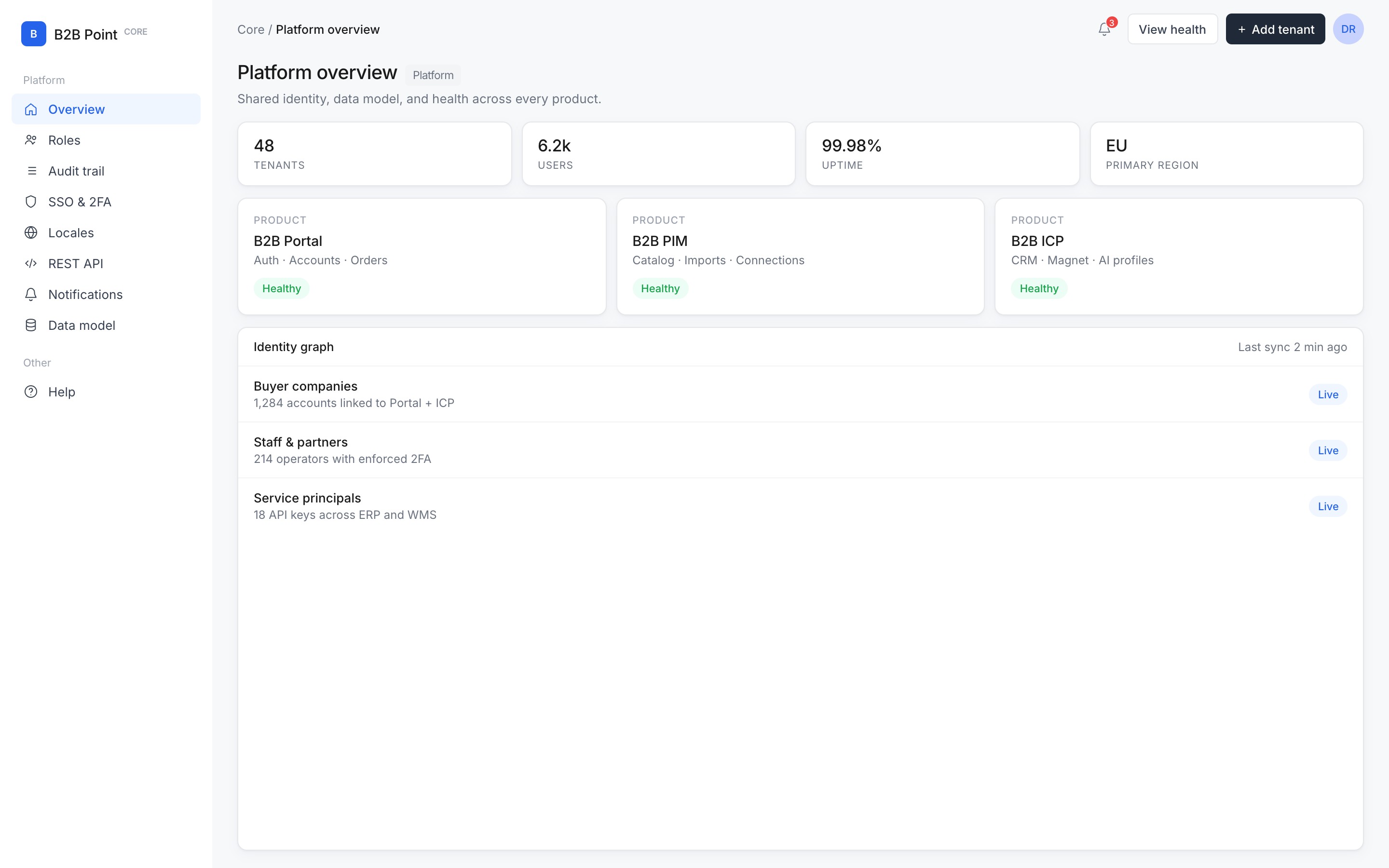Open the B2B ICP product card
The height and width of the screenshot is (868, 1389).
tap(1179, 257)
